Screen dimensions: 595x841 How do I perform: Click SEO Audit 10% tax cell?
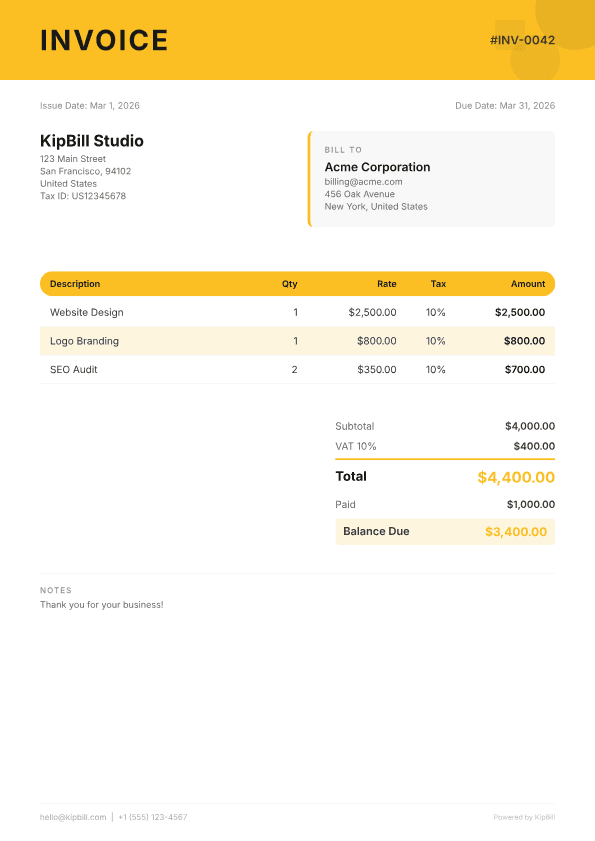[x=436, y=370]
